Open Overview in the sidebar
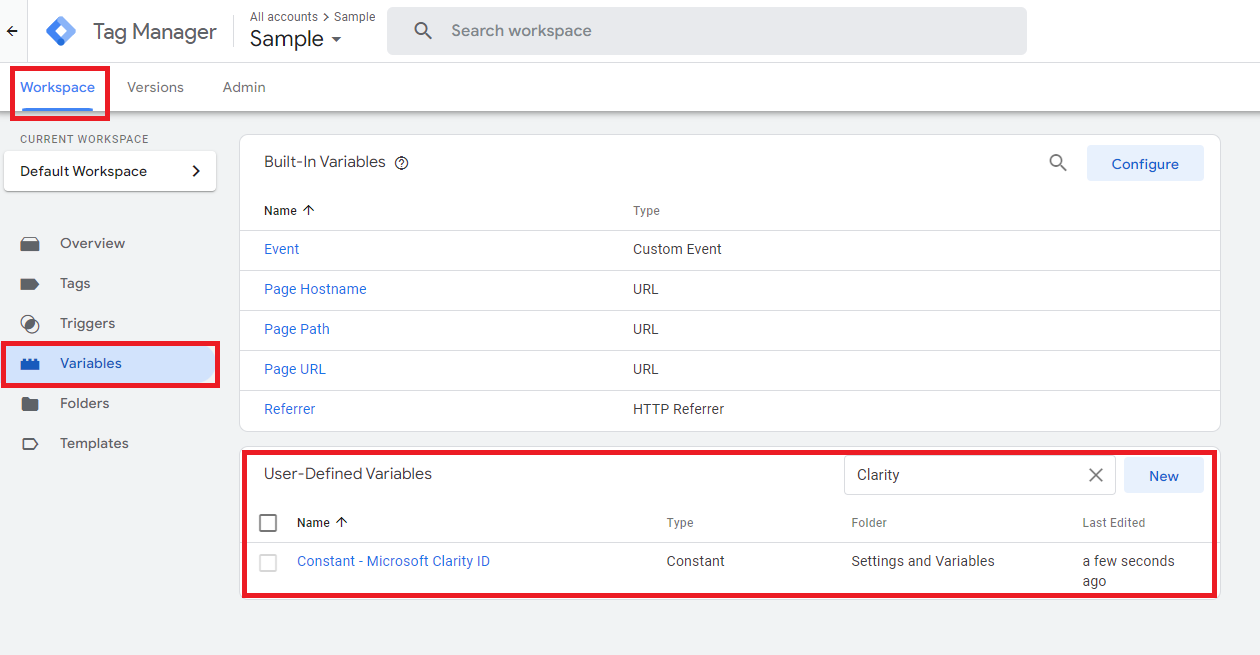 (92, 243)
